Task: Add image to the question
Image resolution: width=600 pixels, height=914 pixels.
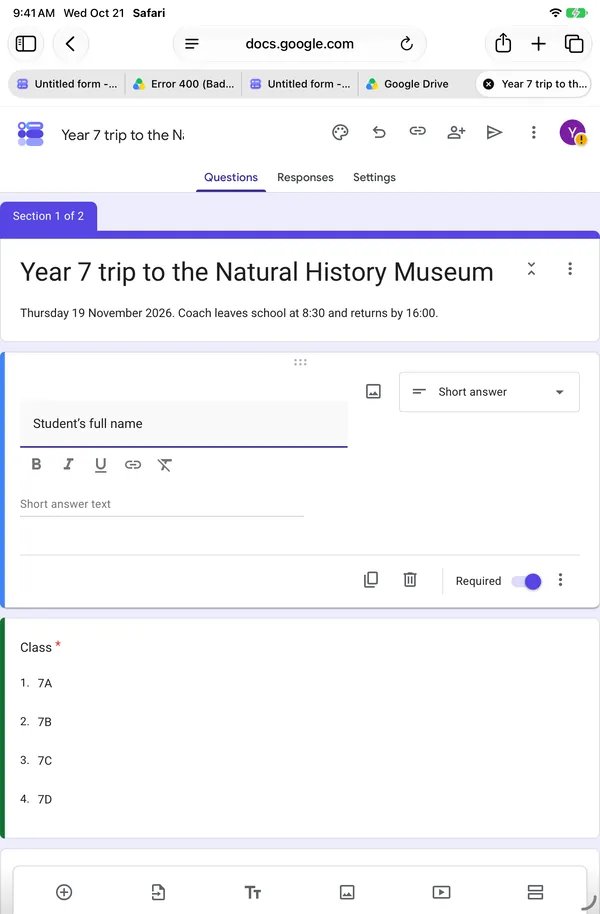Action: [x=373, y=392]
